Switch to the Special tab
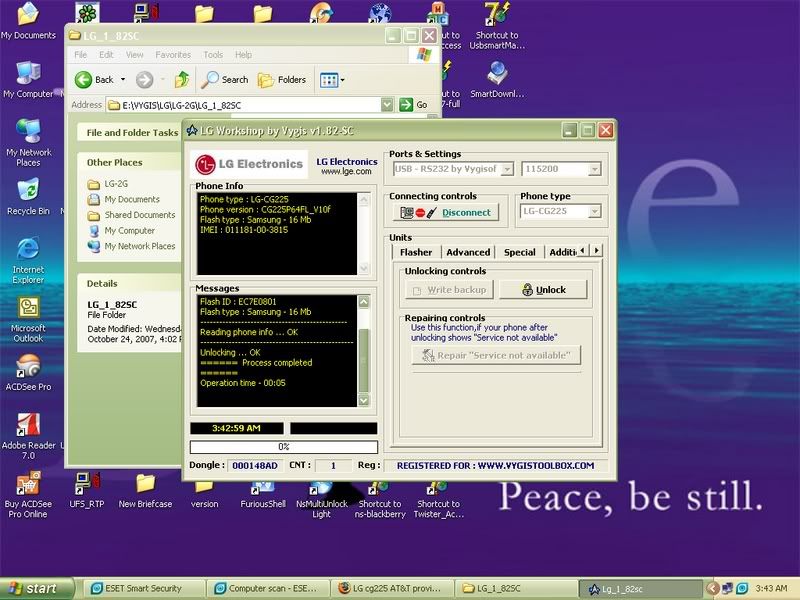 [x=519, y=252]
